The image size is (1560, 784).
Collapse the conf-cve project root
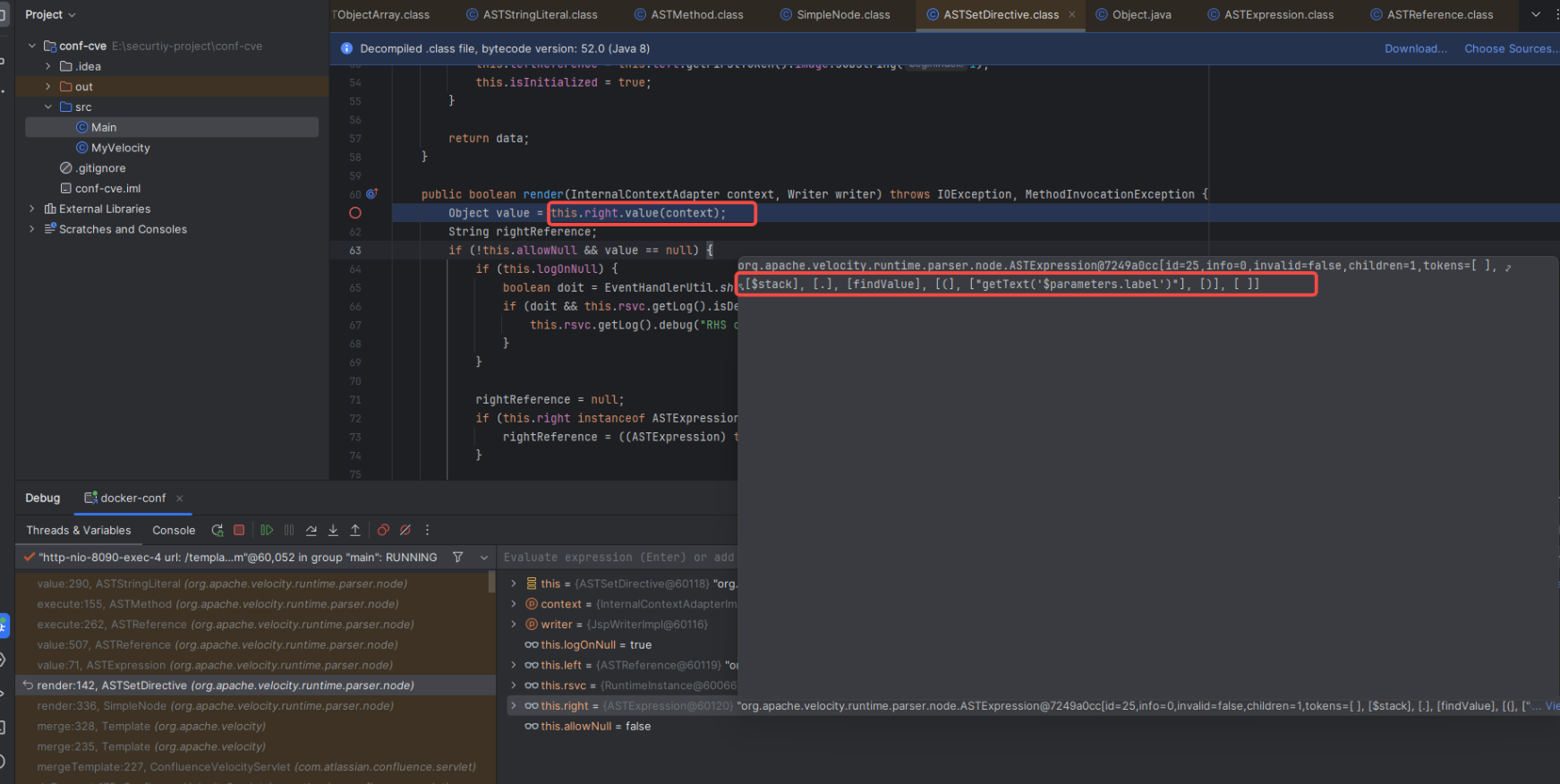coord(32,46)
